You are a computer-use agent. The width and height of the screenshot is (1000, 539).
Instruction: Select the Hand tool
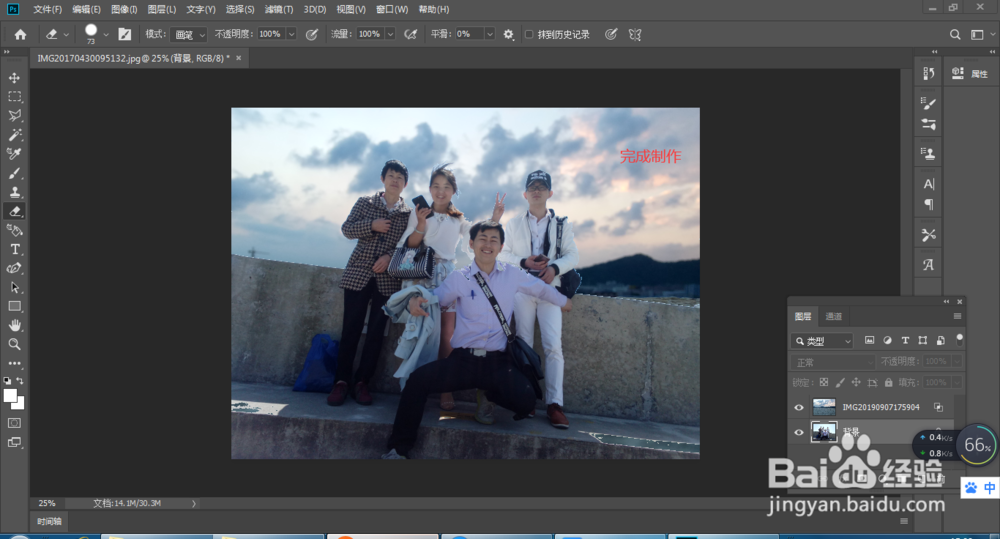[14, 325]
